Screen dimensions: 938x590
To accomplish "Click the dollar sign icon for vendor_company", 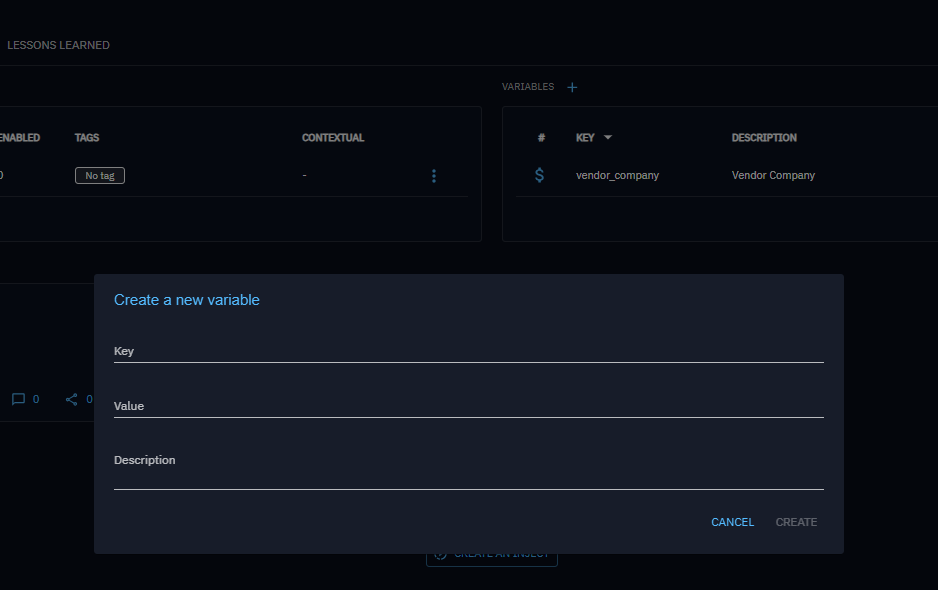I will [540, 175].
